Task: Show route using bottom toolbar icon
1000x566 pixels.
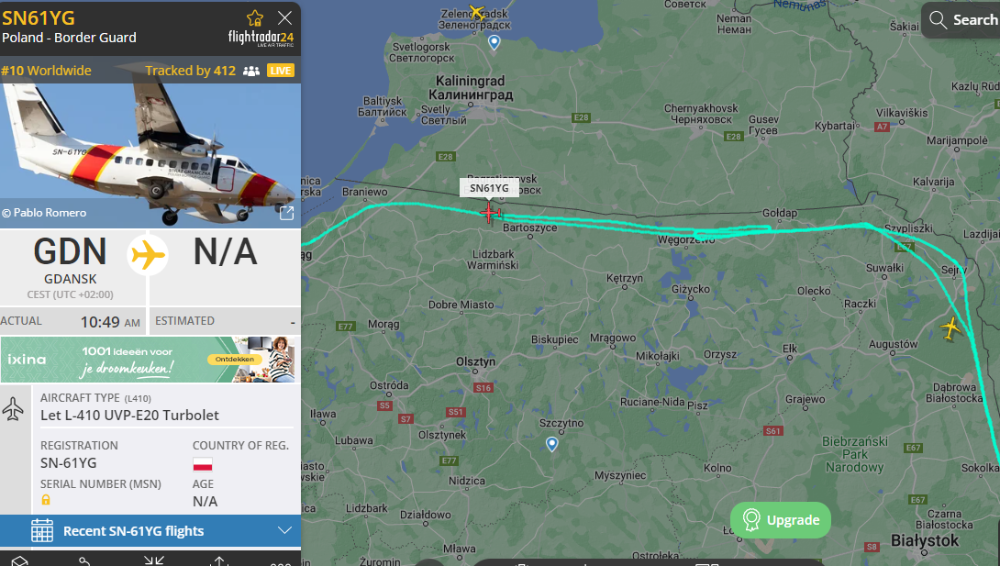Action: (x=84, y=561)
